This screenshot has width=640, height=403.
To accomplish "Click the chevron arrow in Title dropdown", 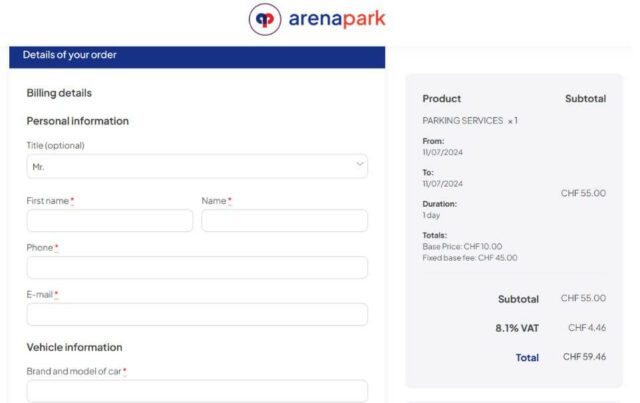I will point(360,164).
